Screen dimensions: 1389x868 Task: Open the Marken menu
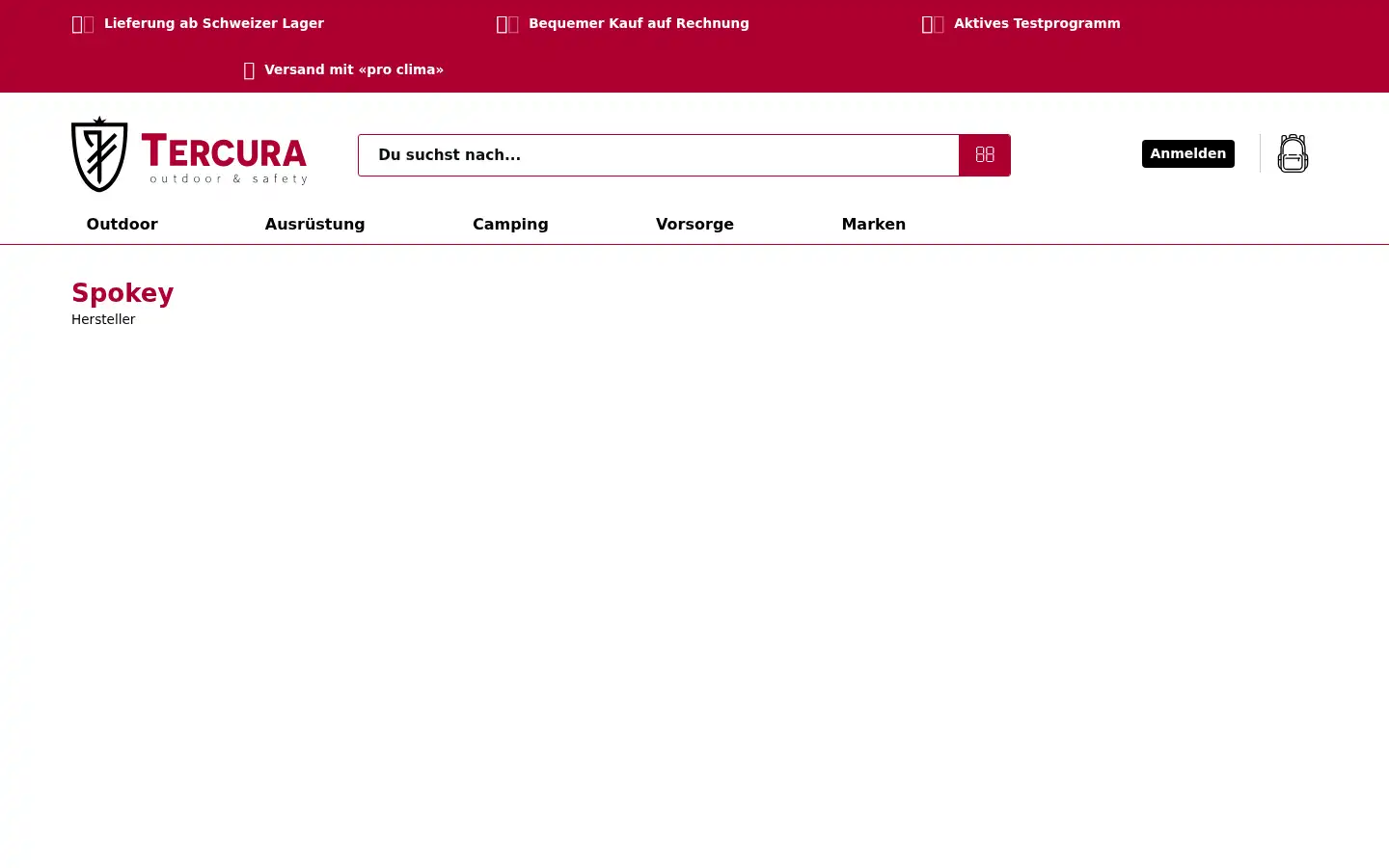(x=874, y=224)
